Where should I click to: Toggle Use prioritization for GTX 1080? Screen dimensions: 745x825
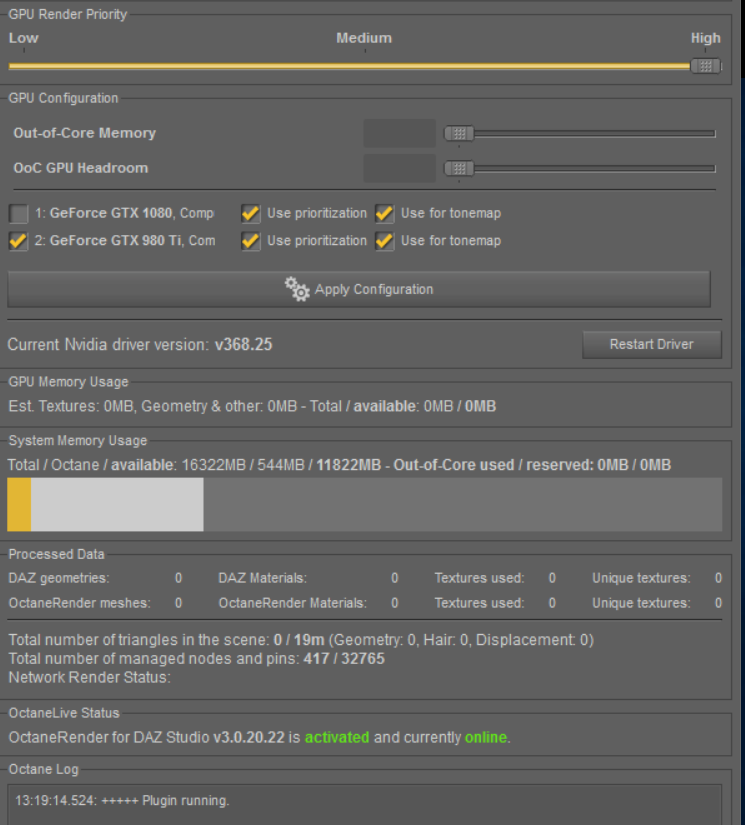tap(251, 214)
